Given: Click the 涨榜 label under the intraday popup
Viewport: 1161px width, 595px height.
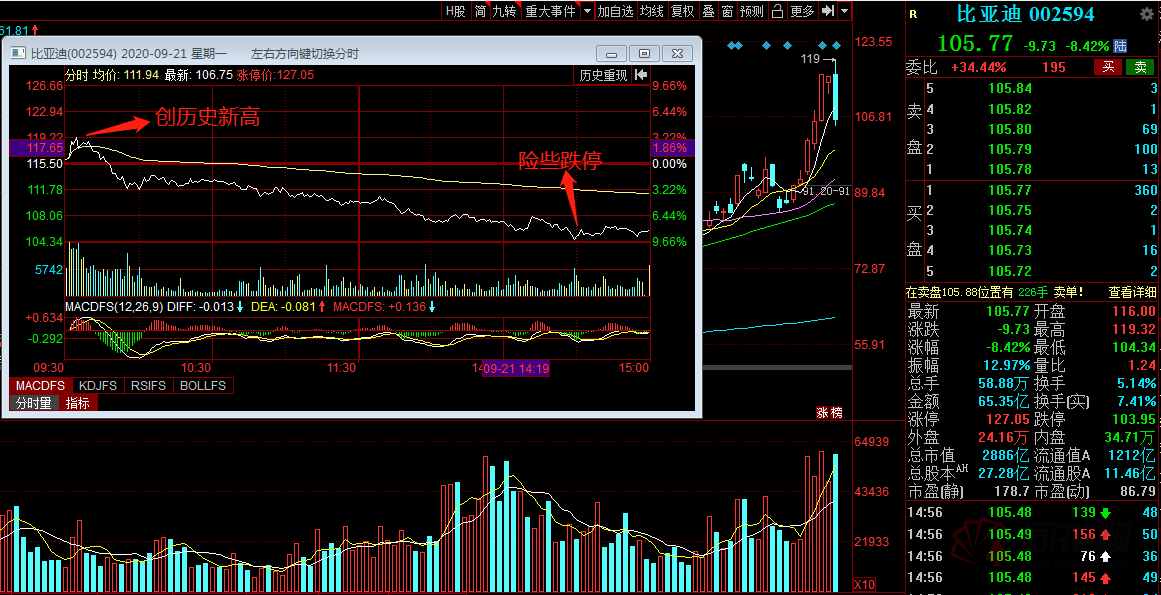Looking at the screenshot, I should pyautogui.click(x=829, y=412).
